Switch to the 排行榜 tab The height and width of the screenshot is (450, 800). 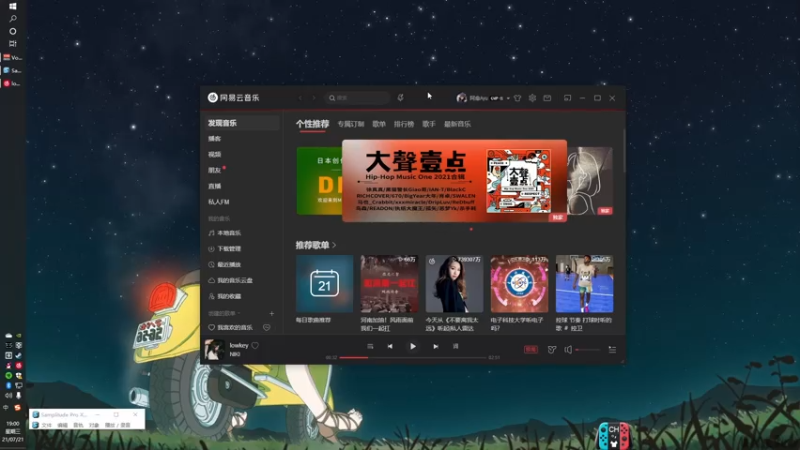point(404,124)
